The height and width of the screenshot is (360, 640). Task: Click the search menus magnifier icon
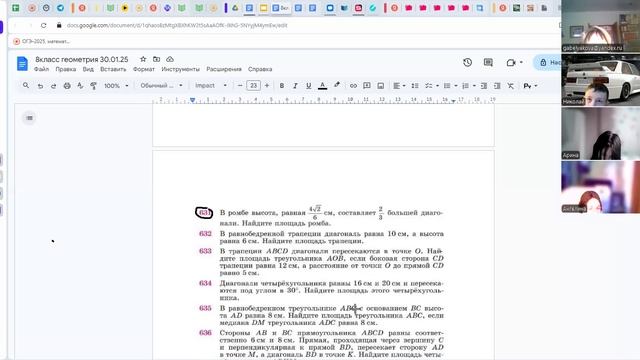point(26,86)
